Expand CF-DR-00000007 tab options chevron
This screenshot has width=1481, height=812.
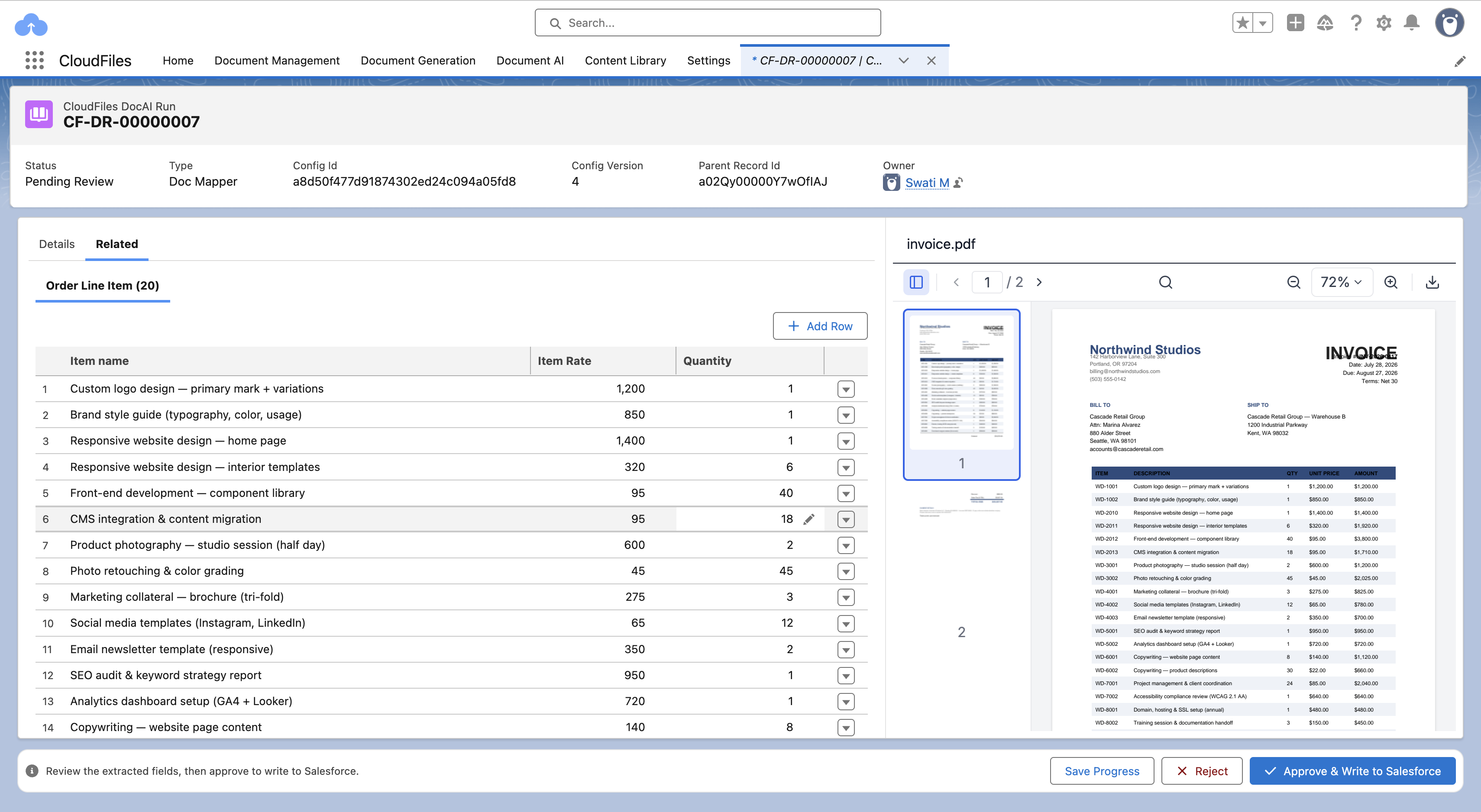pyautogui.click(x=904, y=60)
